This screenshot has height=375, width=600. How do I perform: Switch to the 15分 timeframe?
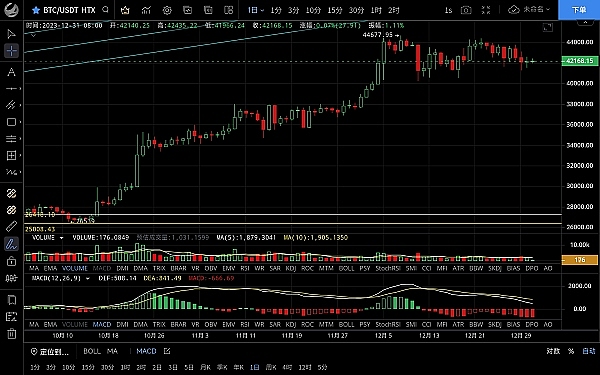point(335,10)
